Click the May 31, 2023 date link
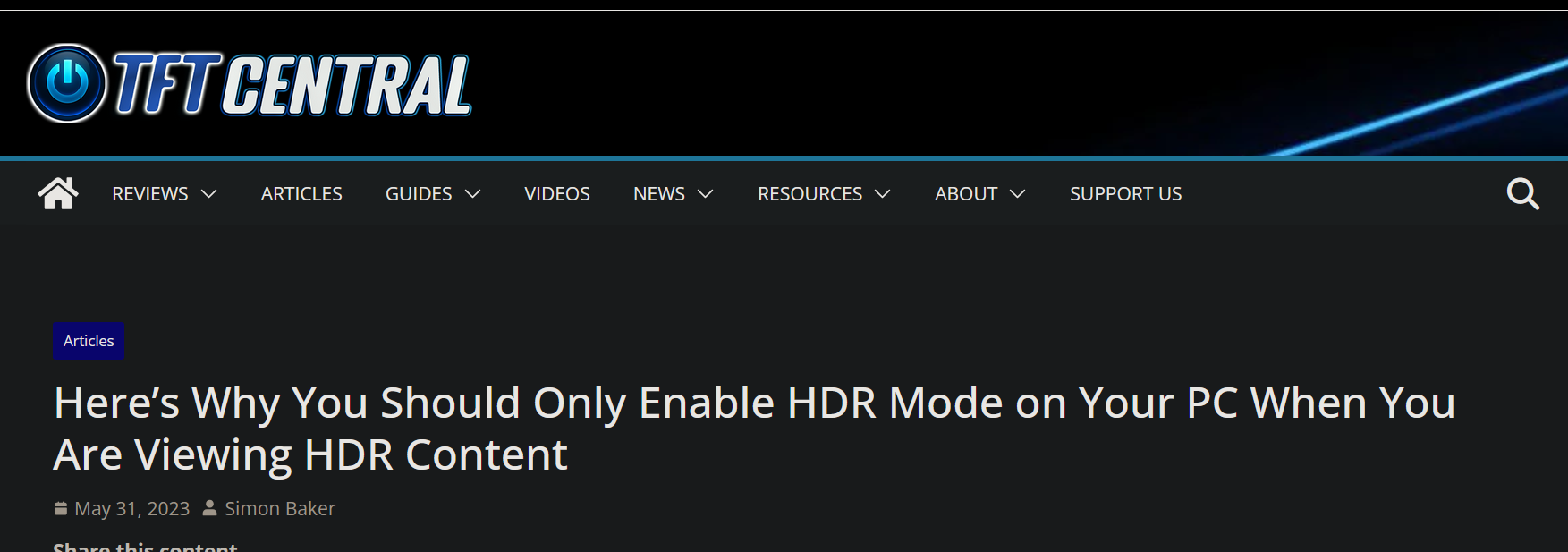Image resolution: width=1568 pixels, height=552 pixels. tap(132, 509)
